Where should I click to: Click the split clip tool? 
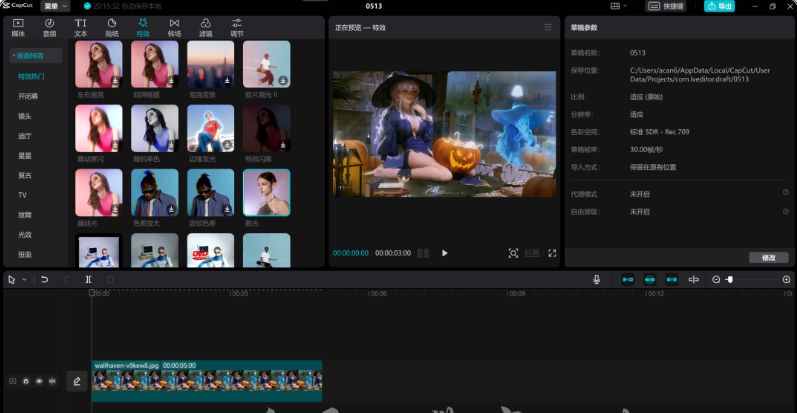(88, 279)
